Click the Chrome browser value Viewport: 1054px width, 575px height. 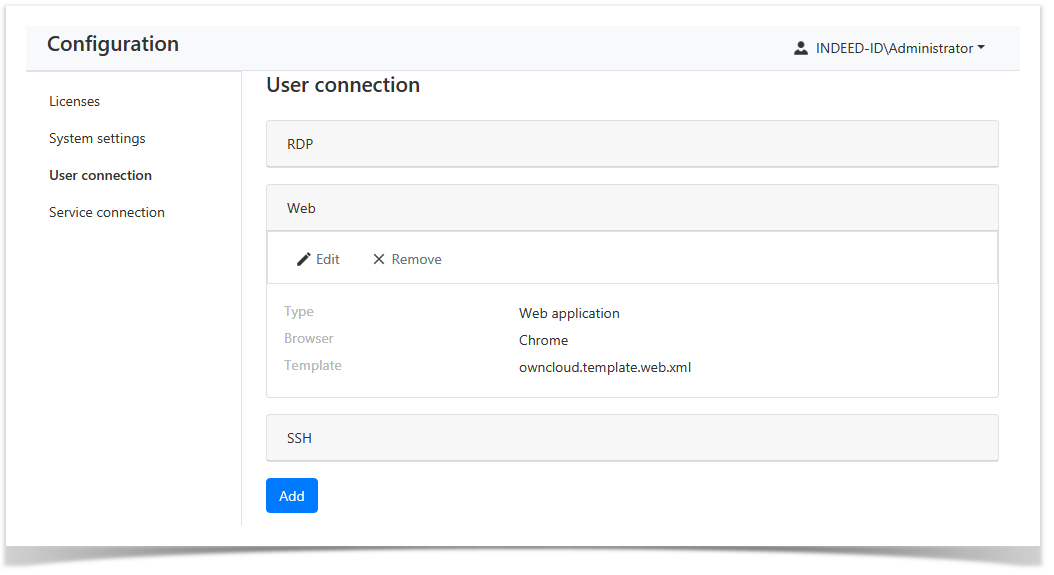click(543, 340)
